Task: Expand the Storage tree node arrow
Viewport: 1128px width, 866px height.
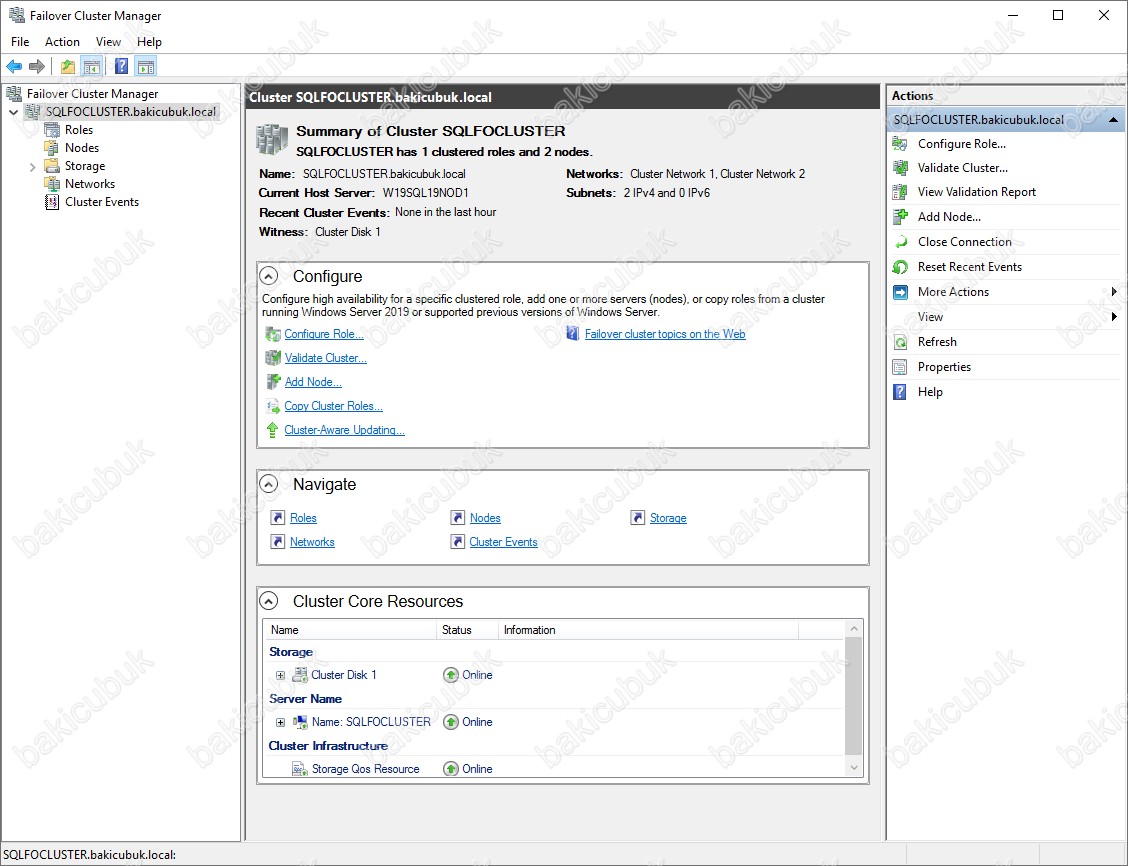Action: pos(33,167)
